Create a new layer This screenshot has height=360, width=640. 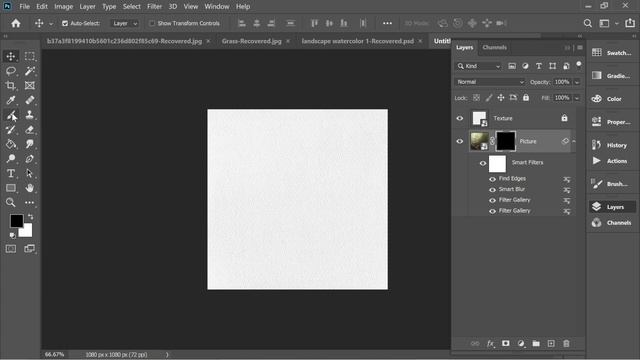click(551, 344)
